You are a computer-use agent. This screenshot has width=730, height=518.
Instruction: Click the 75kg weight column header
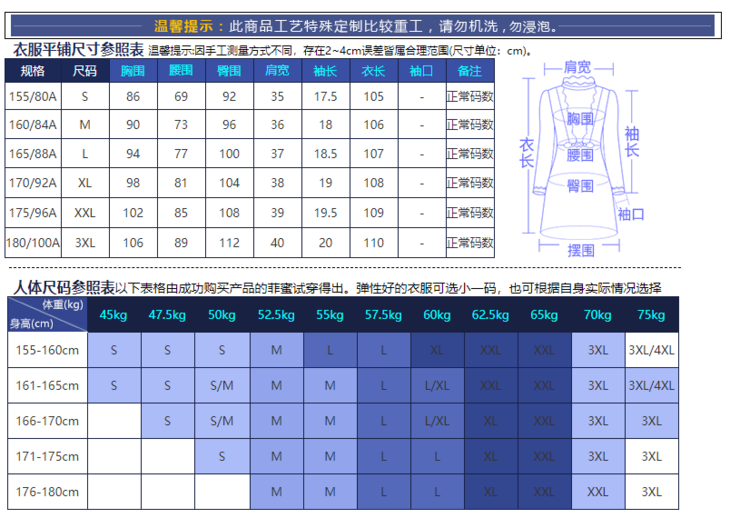[651, 315]
